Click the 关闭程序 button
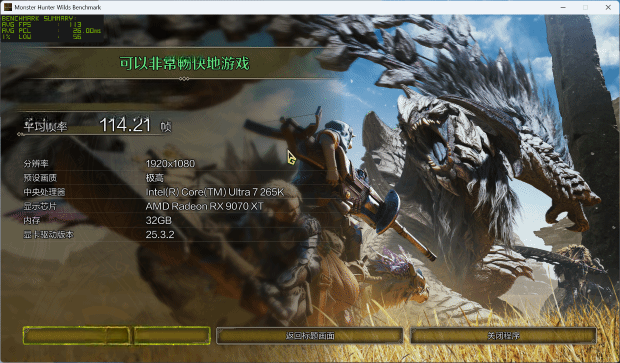Screen dimensions: 620x363 [x=503, y=336]
